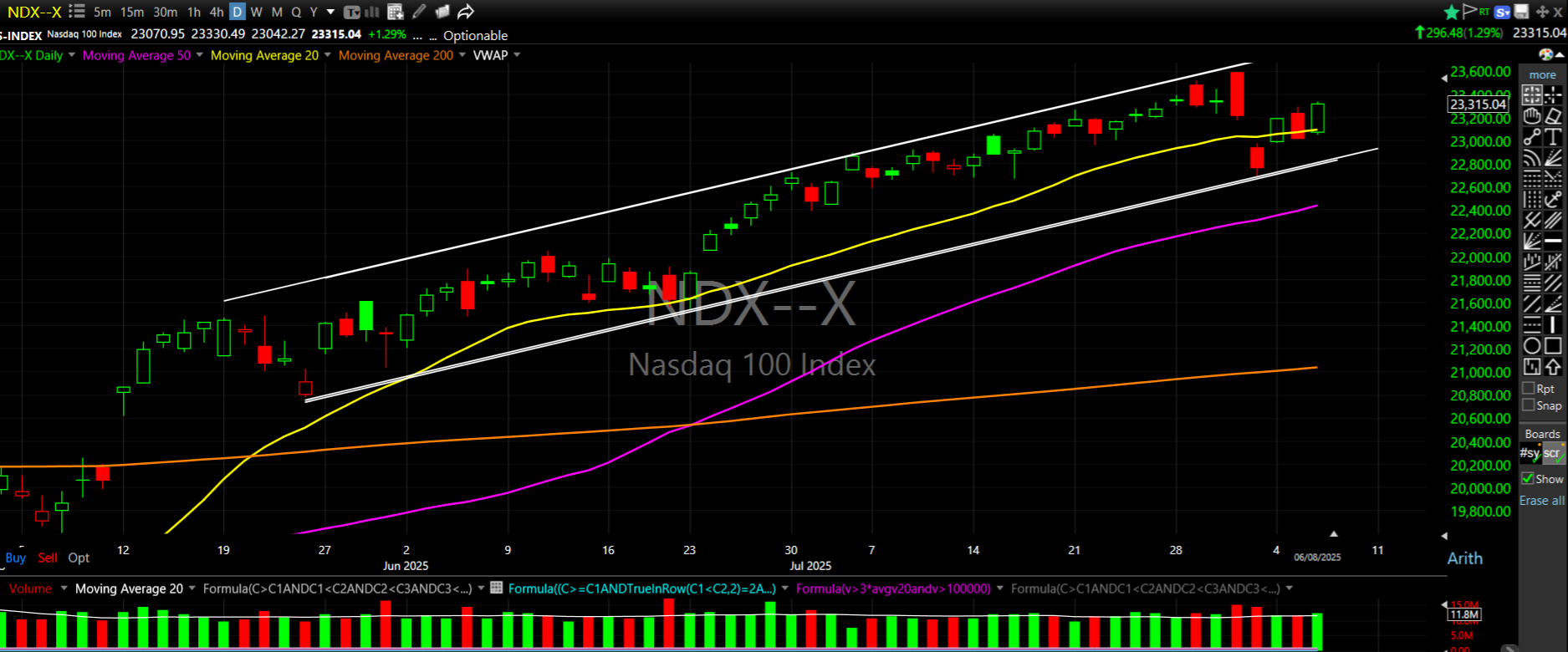Switch to the 4h timeframe

point(217,12)
